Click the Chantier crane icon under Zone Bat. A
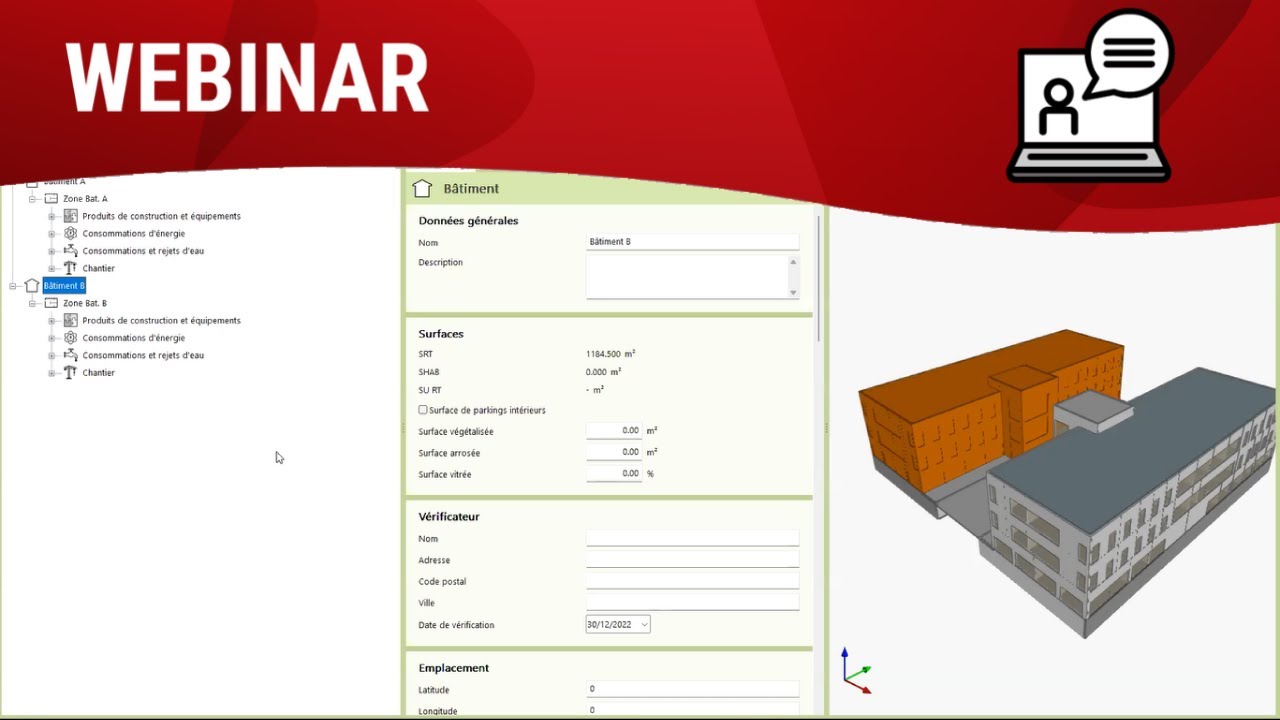 [70, 268]
